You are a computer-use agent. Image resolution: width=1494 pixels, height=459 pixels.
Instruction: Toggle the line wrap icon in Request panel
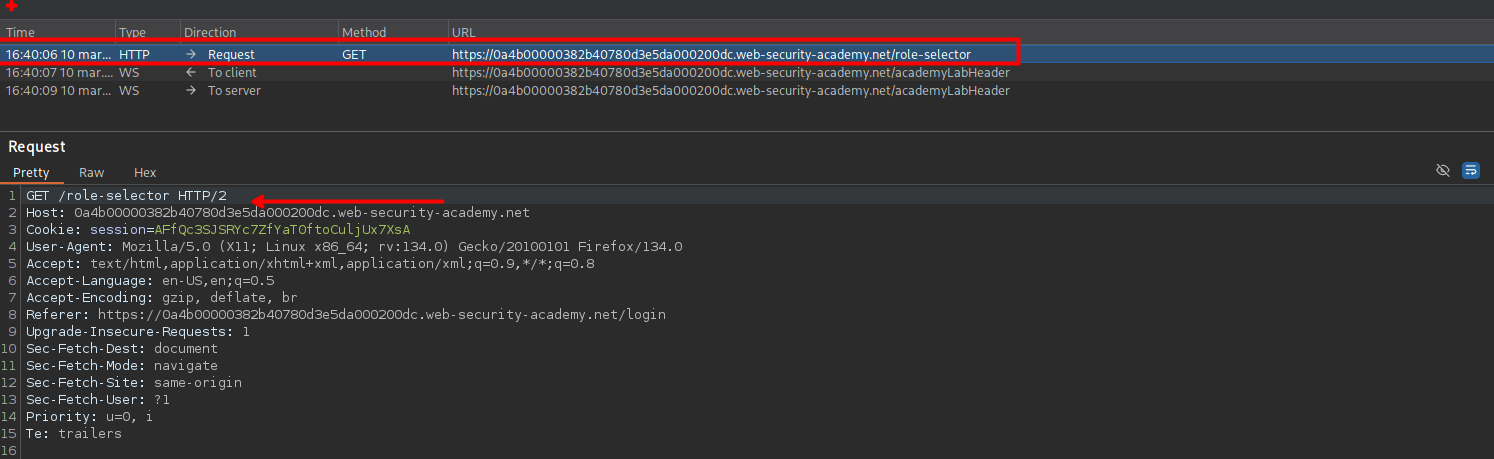click(1471, 171)
